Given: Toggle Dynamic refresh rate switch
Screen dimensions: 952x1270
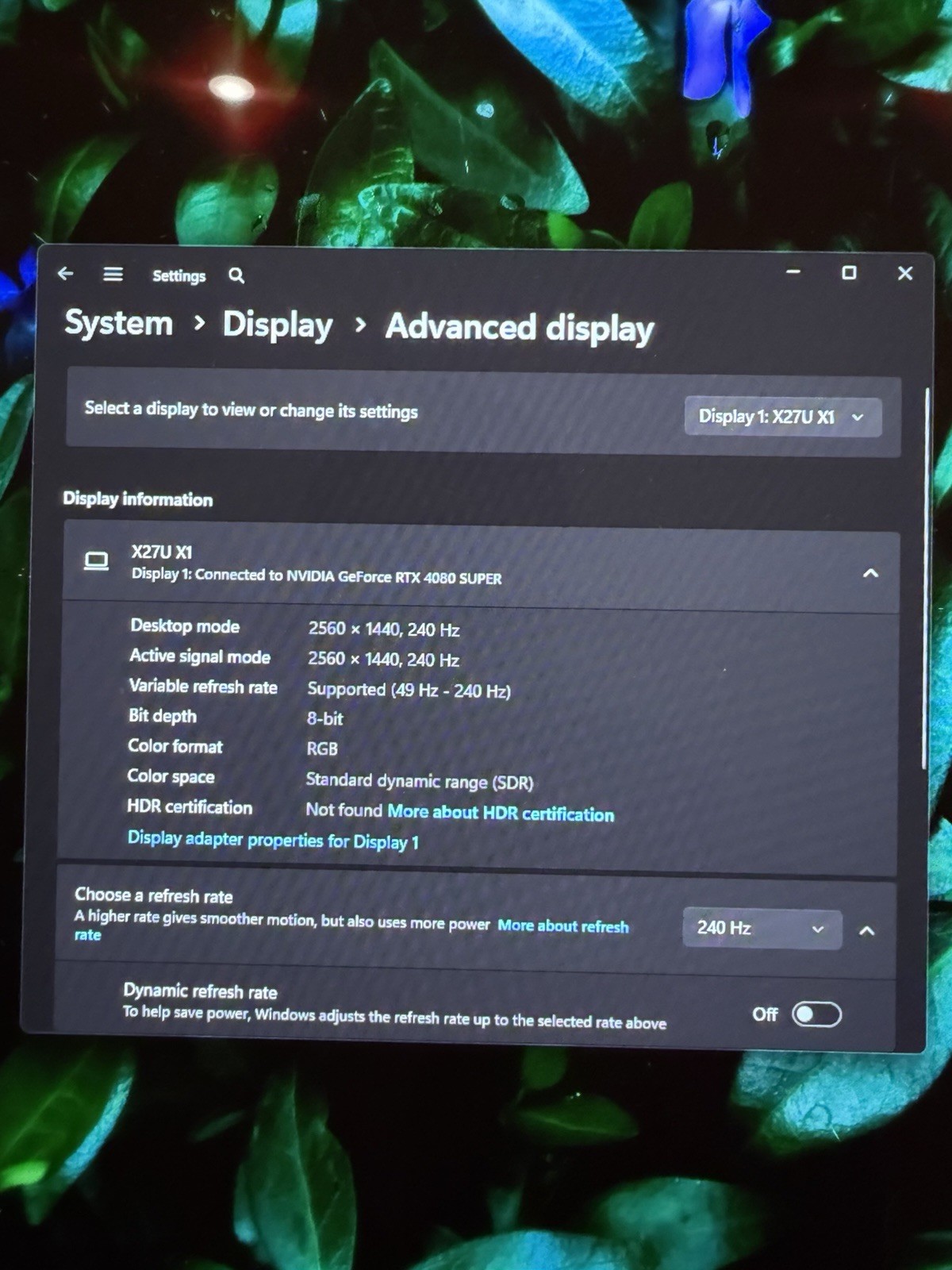Looking at the screenshot, I should pos(817,1014).
